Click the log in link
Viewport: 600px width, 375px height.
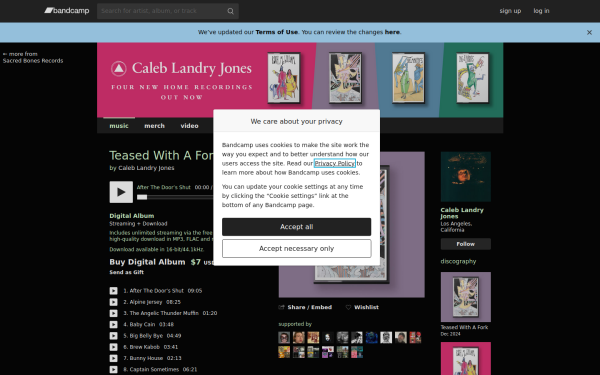click(541, 11)
